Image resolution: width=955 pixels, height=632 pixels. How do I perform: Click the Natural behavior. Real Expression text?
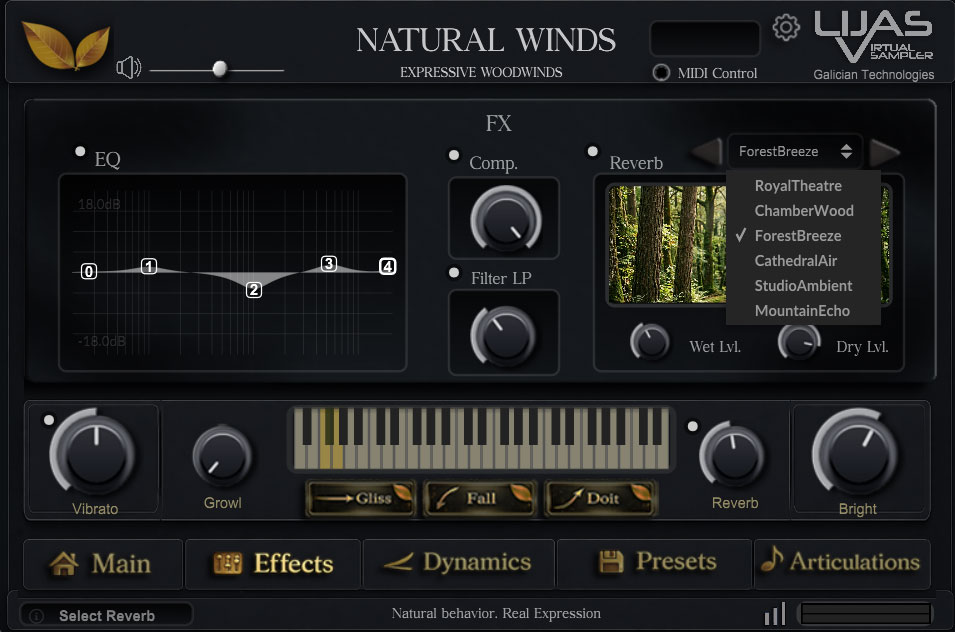click(496, 613)
